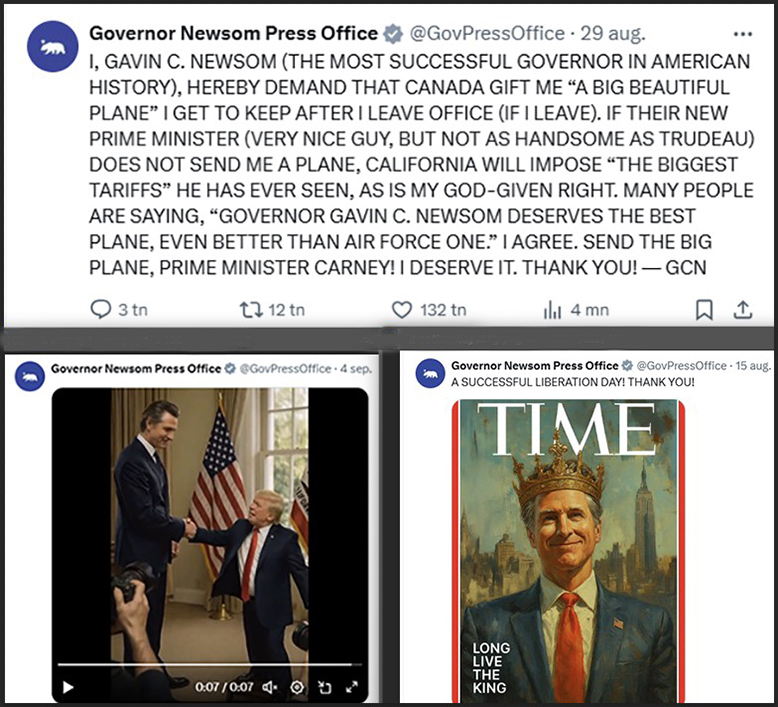The height and width of the screenshot is (707, 778).
Task: Toggle picture-in-picture for the video
Action: 324,687
